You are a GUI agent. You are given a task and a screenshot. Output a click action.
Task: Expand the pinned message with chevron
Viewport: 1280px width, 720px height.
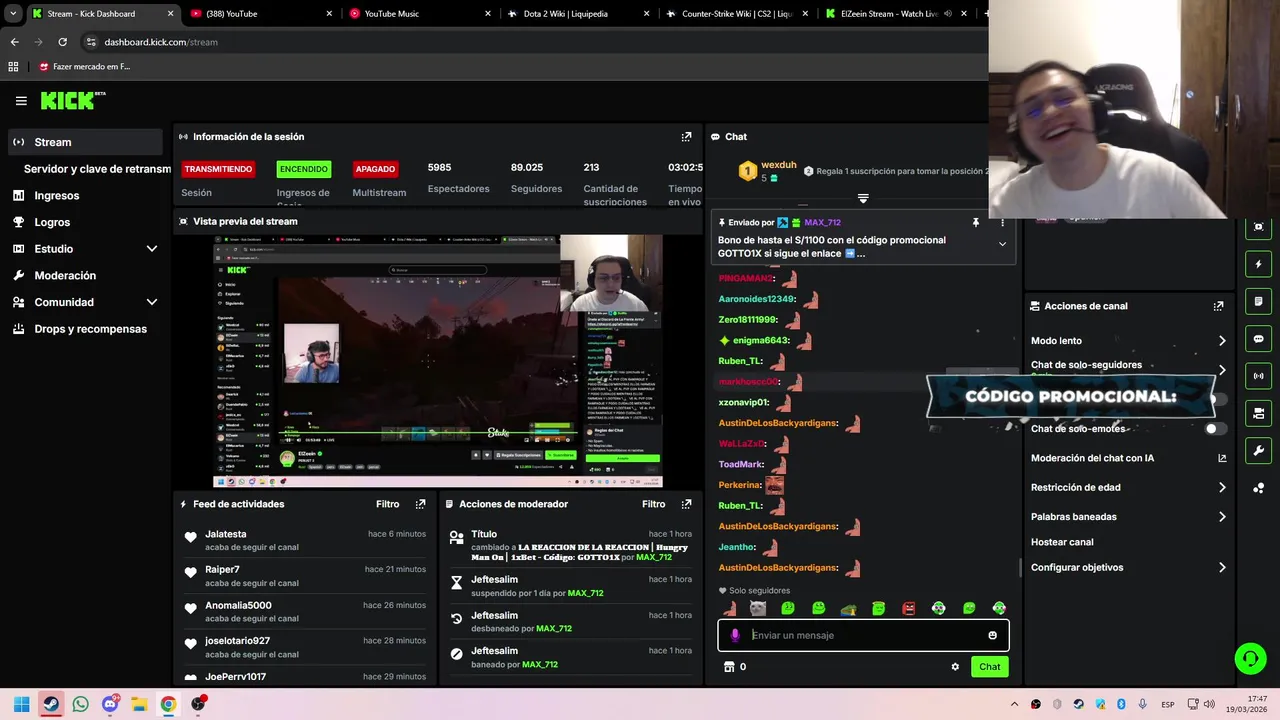pos(1002,244)
